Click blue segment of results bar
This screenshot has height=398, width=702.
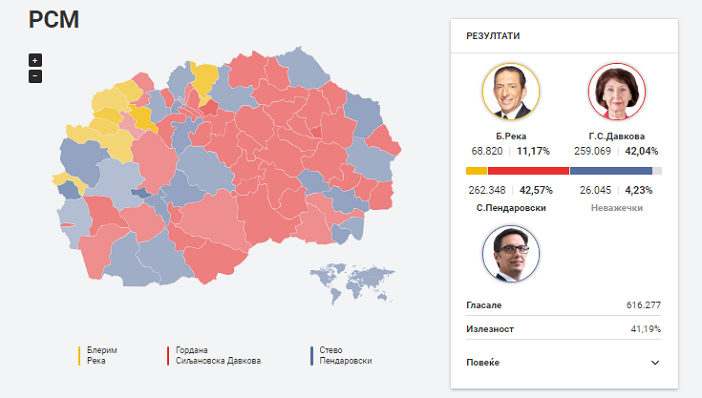click(611, 171)
